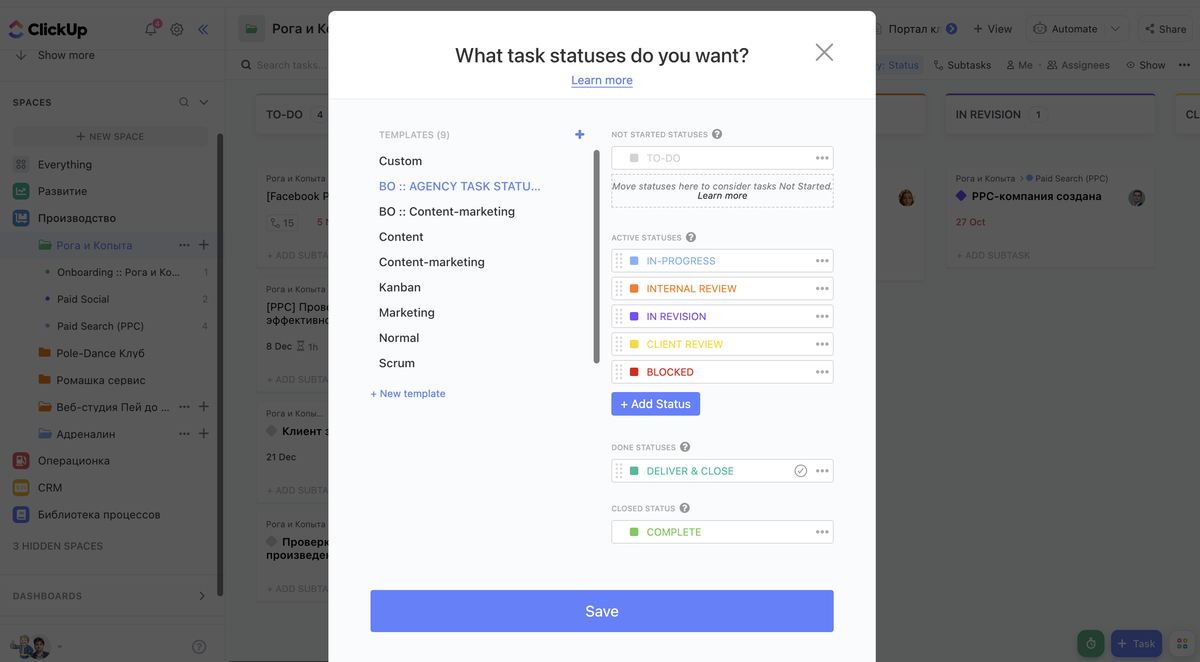Collapse sidebar with double-chevron icon
This screenshot has height=662, width=1200.
(x=203, y=29)
